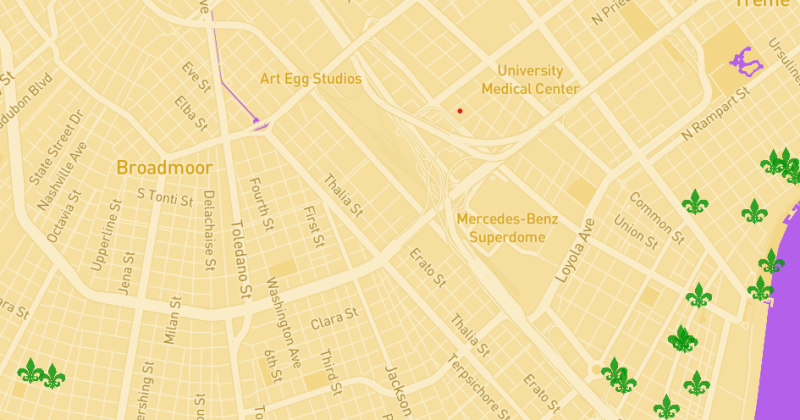Select the fleur-de-lis marker near Common St
The width and height of the screenshot is (800, 420).
tap(694, 202)
